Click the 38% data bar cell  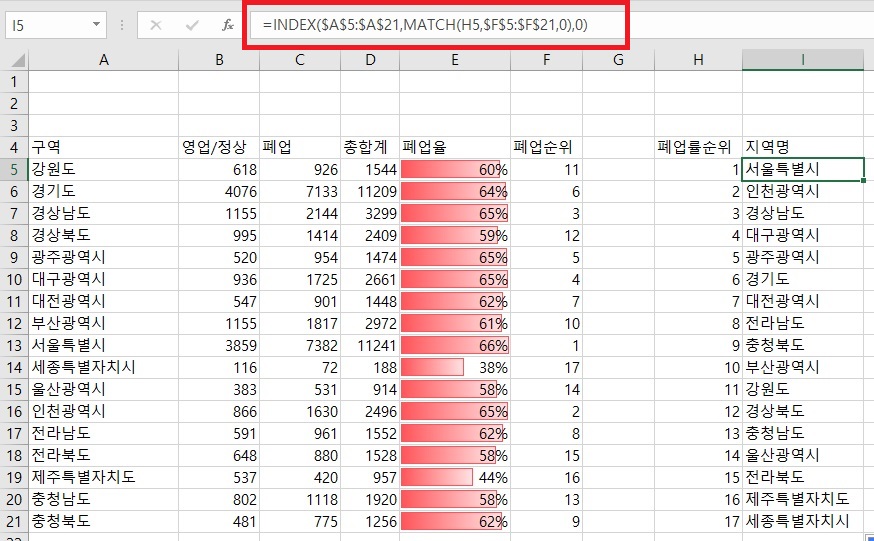455,367
